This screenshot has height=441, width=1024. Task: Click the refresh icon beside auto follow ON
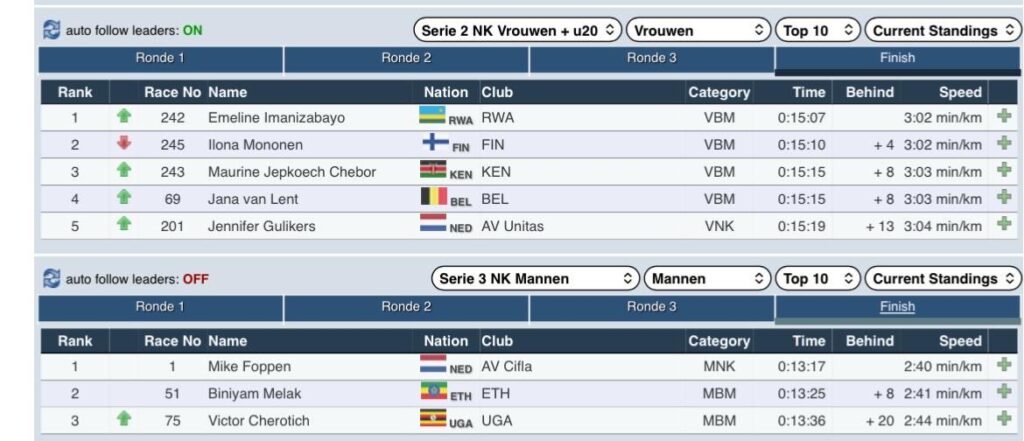point(51,30)
